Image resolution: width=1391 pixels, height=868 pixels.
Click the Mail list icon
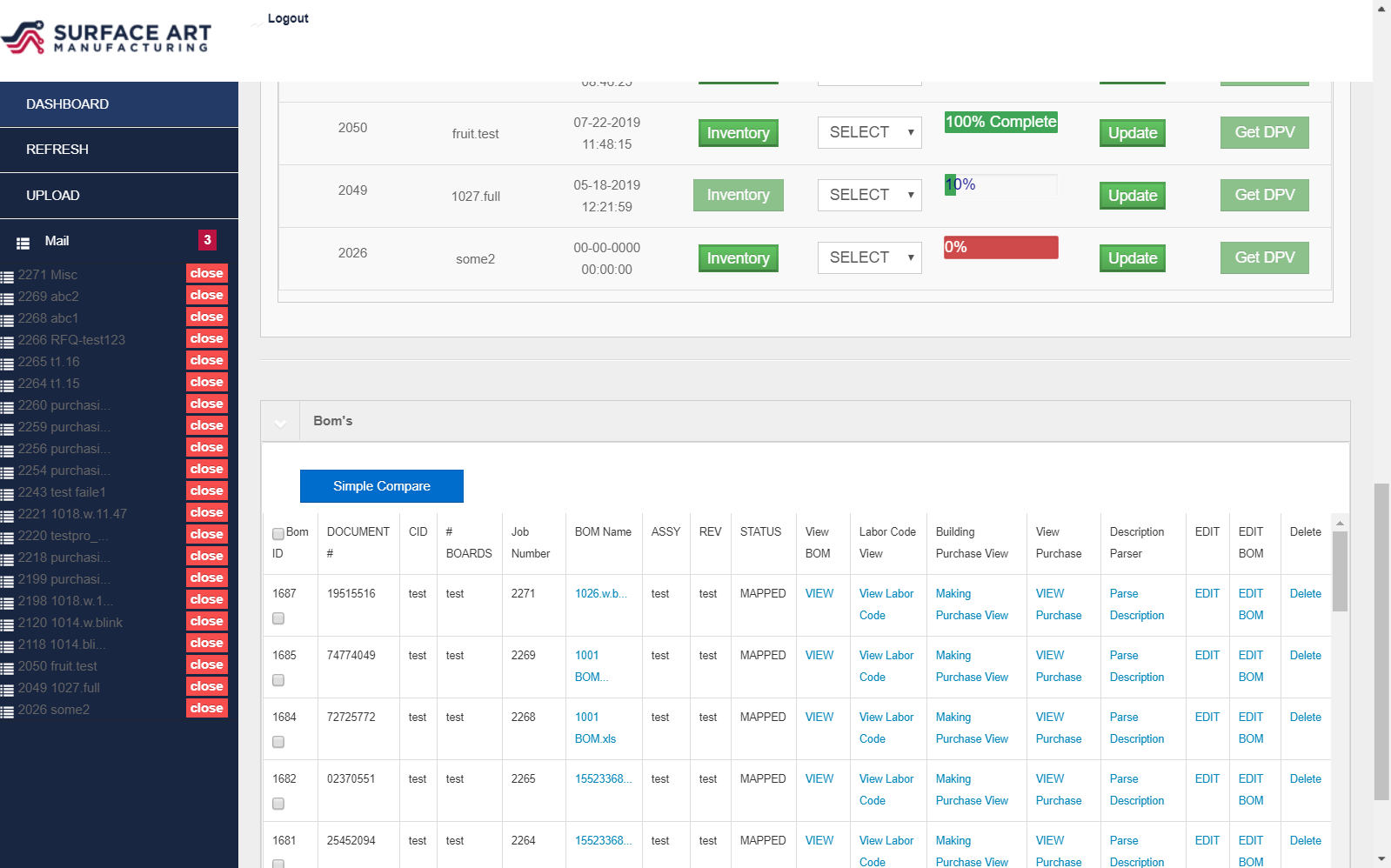click(23, 243)
